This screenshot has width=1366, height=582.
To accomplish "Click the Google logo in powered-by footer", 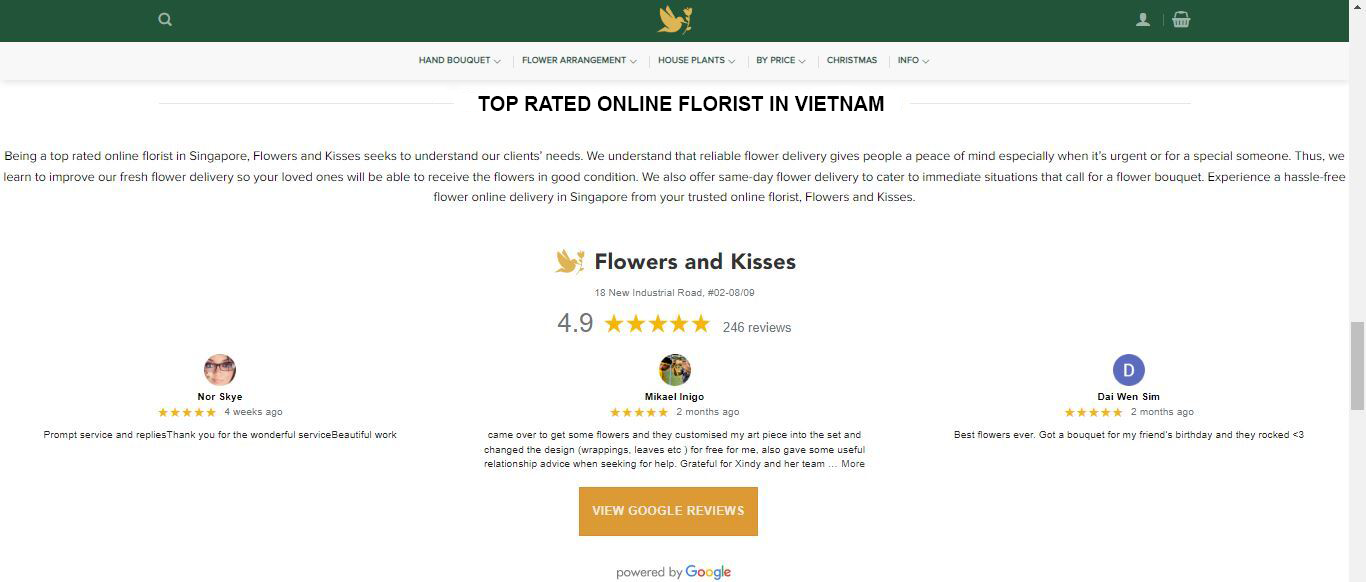I will [x=708, y=572].
